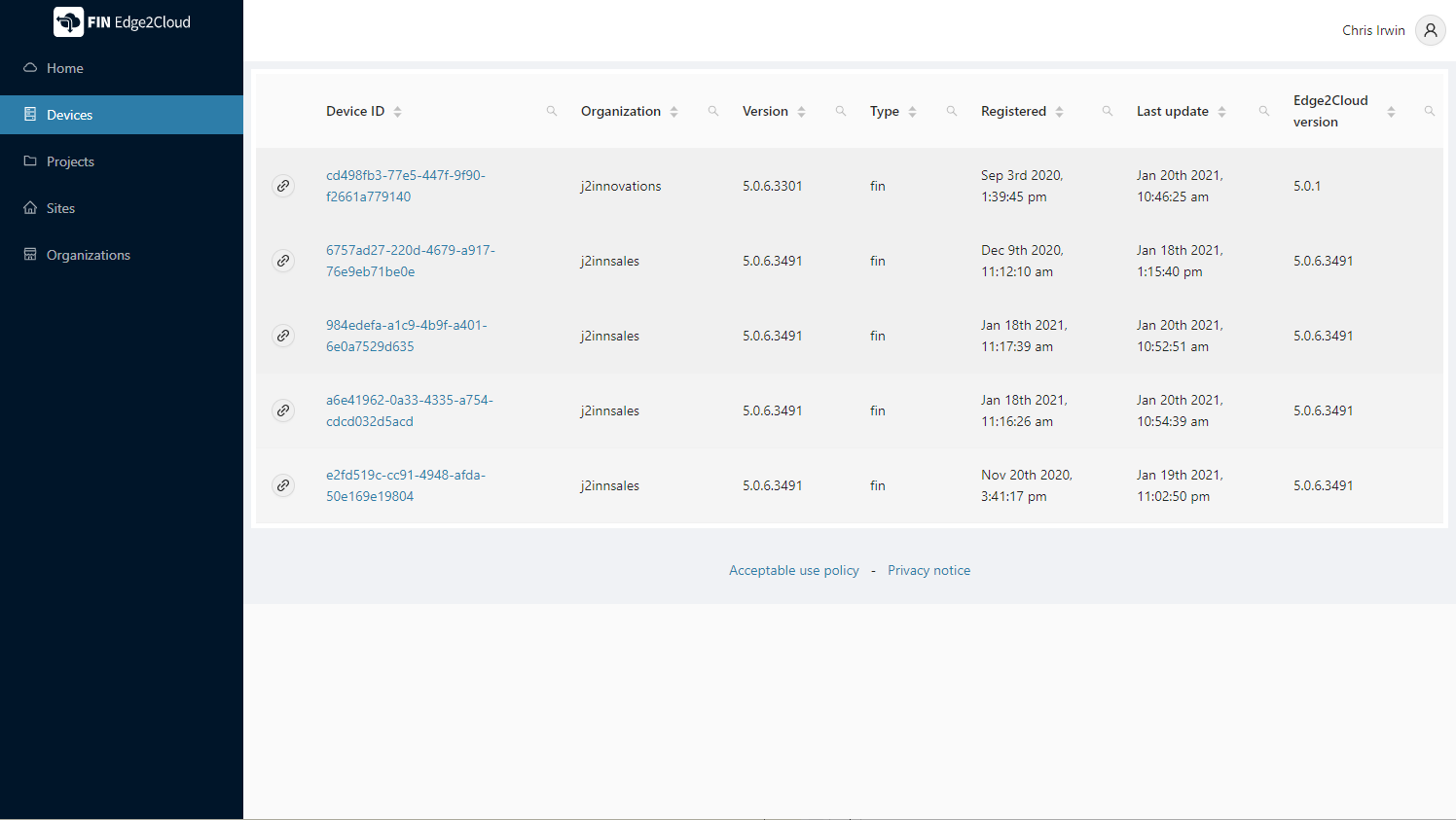This screenshot has height=820, width=1456.
Task: Click registered date Nov 20th 2020 cell
Action: click(1027, 485)
